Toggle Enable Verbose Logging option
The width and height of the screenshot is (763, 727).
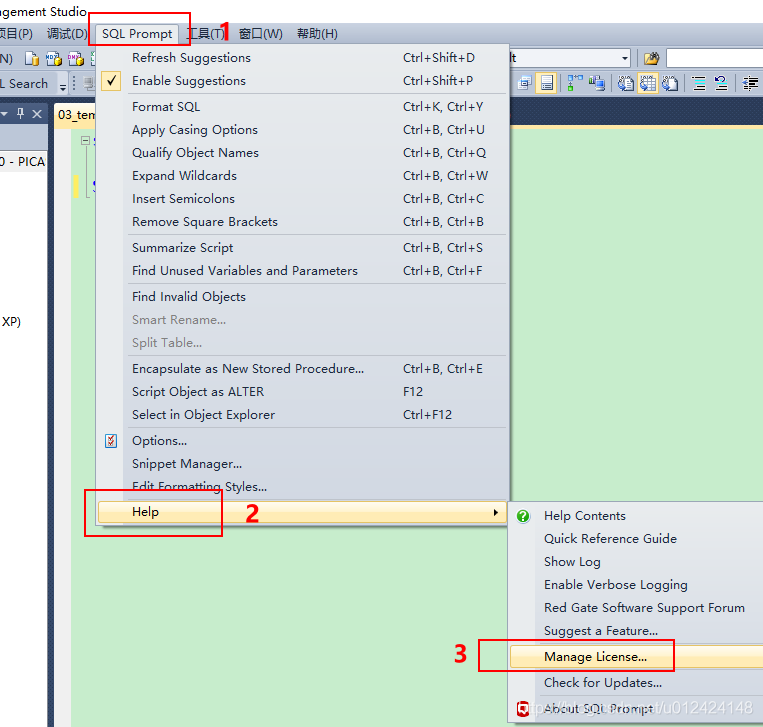click(615, 585)
